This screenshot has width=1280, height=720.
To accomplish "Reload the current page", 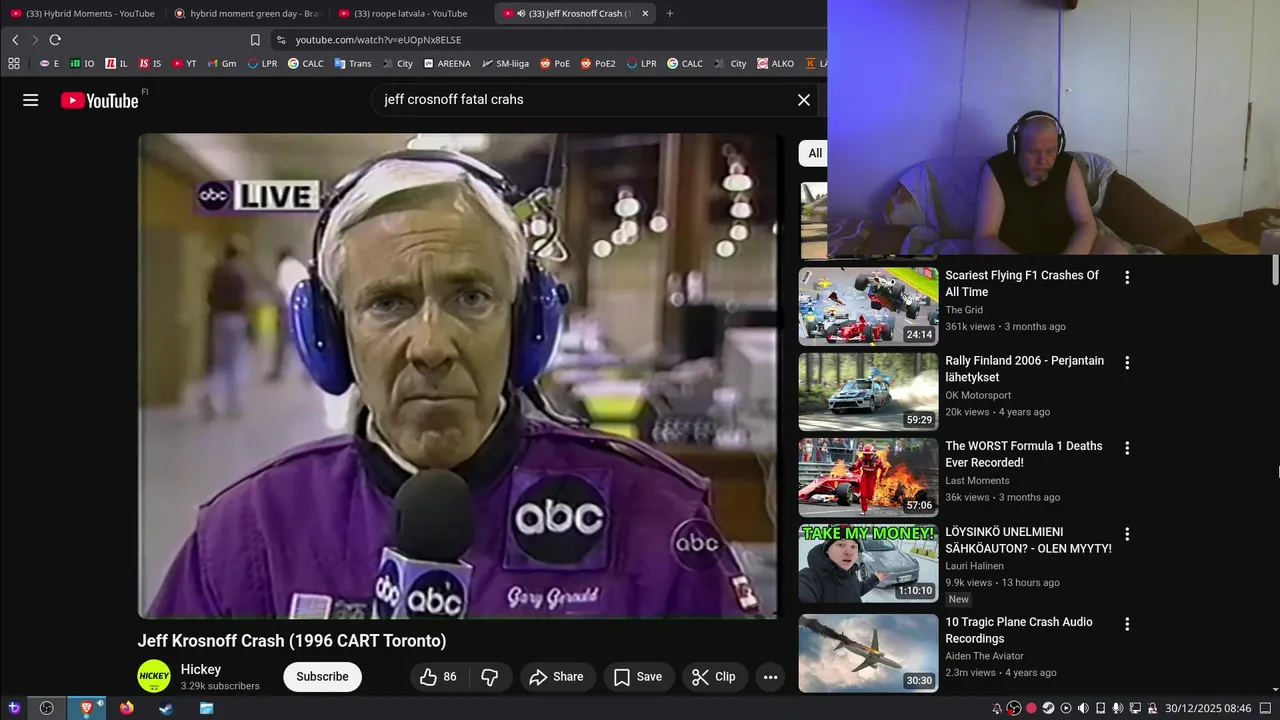I will [55, 40].
